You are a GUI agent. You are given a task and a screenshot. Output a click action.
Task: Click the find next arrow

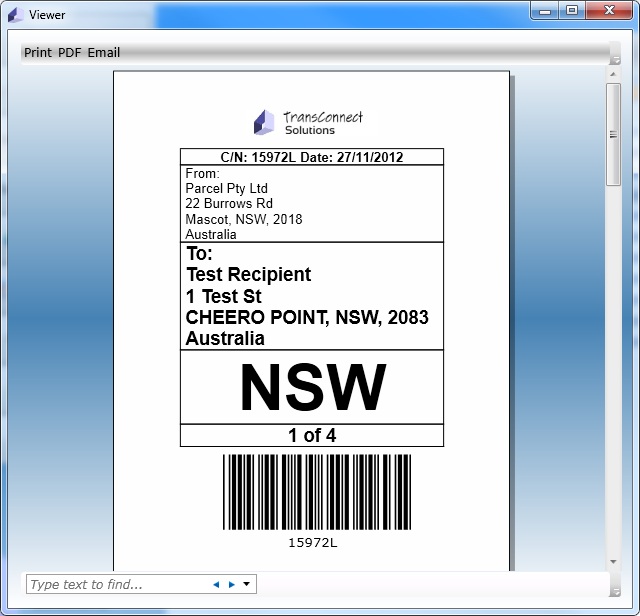click(x=231, y=585)
